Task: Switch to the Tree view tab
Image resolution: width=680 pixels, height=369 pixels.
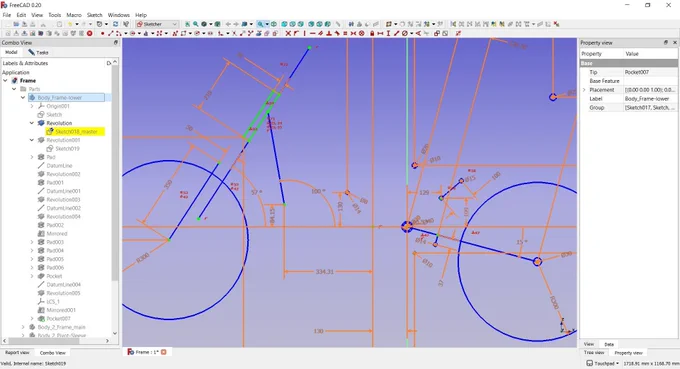Action: click(x=594, y=353)
